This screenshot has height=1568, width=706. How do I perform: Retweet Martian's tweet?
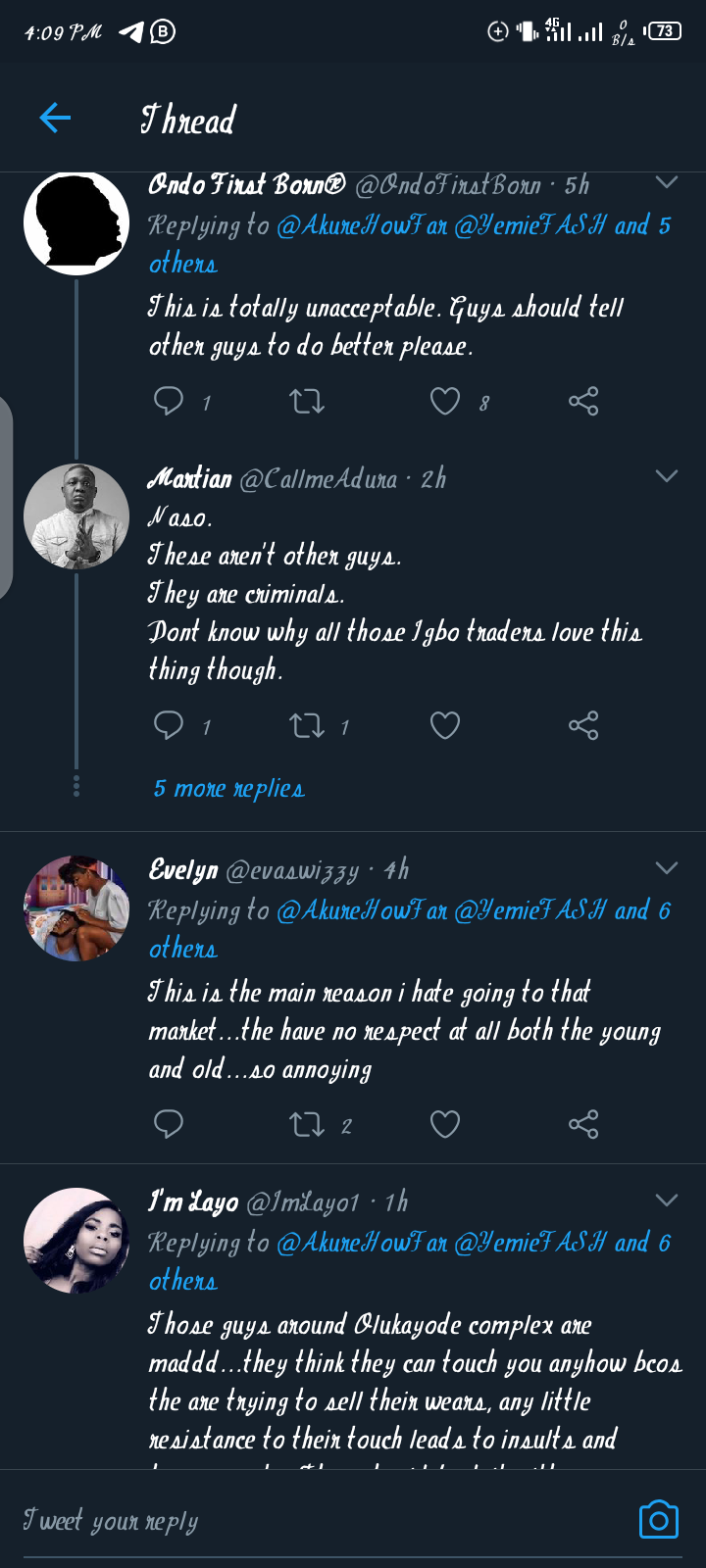pyautogui.click(x=307, y=725)
